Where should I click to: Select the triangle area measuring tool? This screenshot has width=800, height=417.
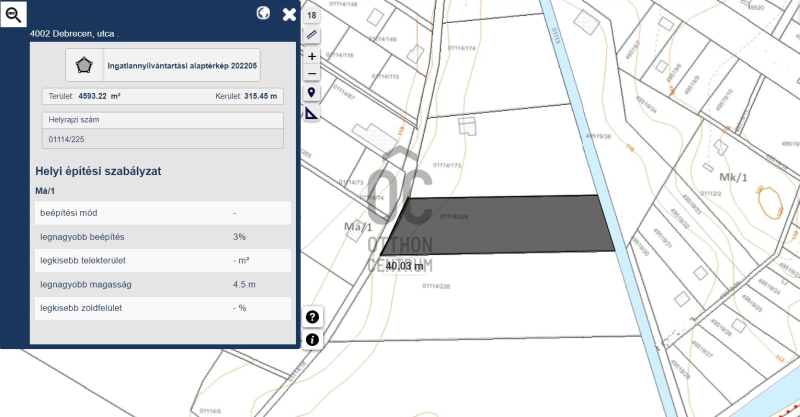coord(312,113)
